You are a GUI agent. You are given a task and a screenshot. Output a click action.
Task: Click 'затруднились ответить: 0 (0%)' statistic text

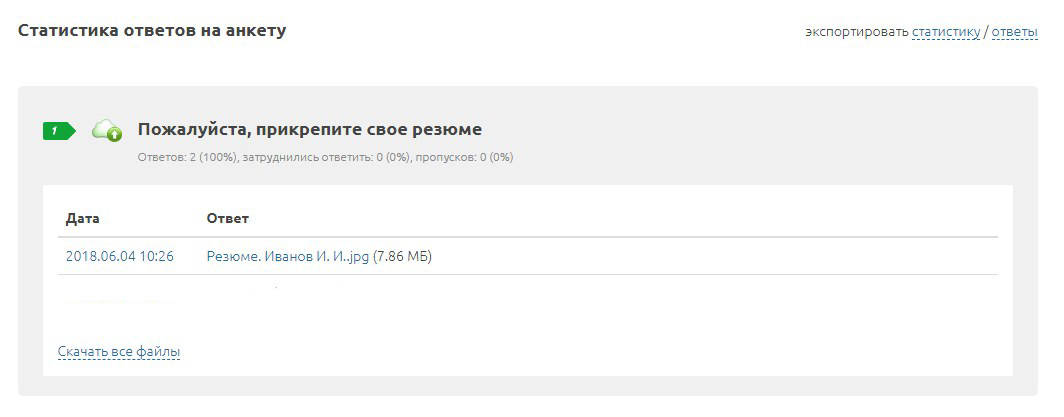[x=326, y=158]
